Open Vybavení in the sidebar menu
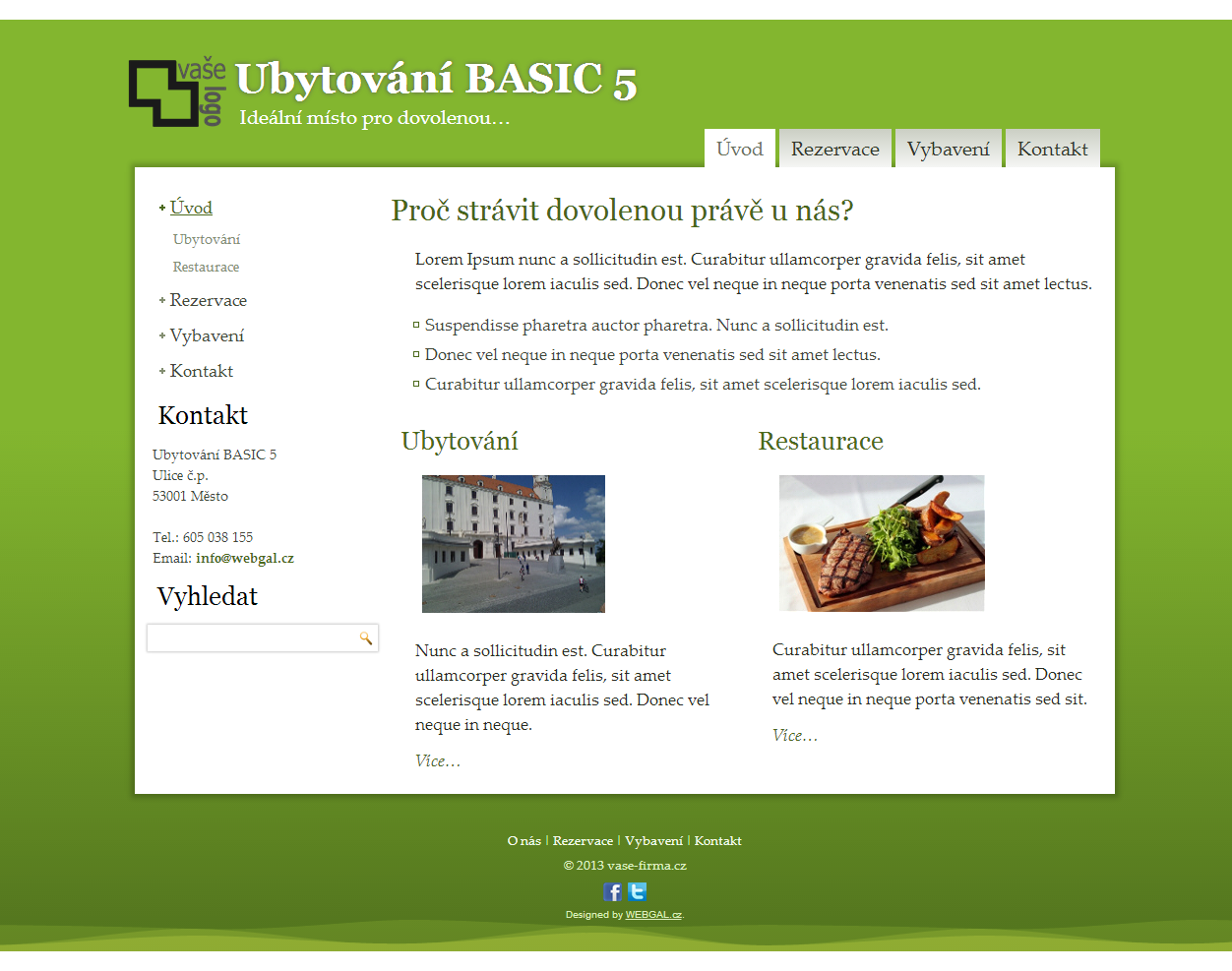1232x971 pixels. pos(207,335)
